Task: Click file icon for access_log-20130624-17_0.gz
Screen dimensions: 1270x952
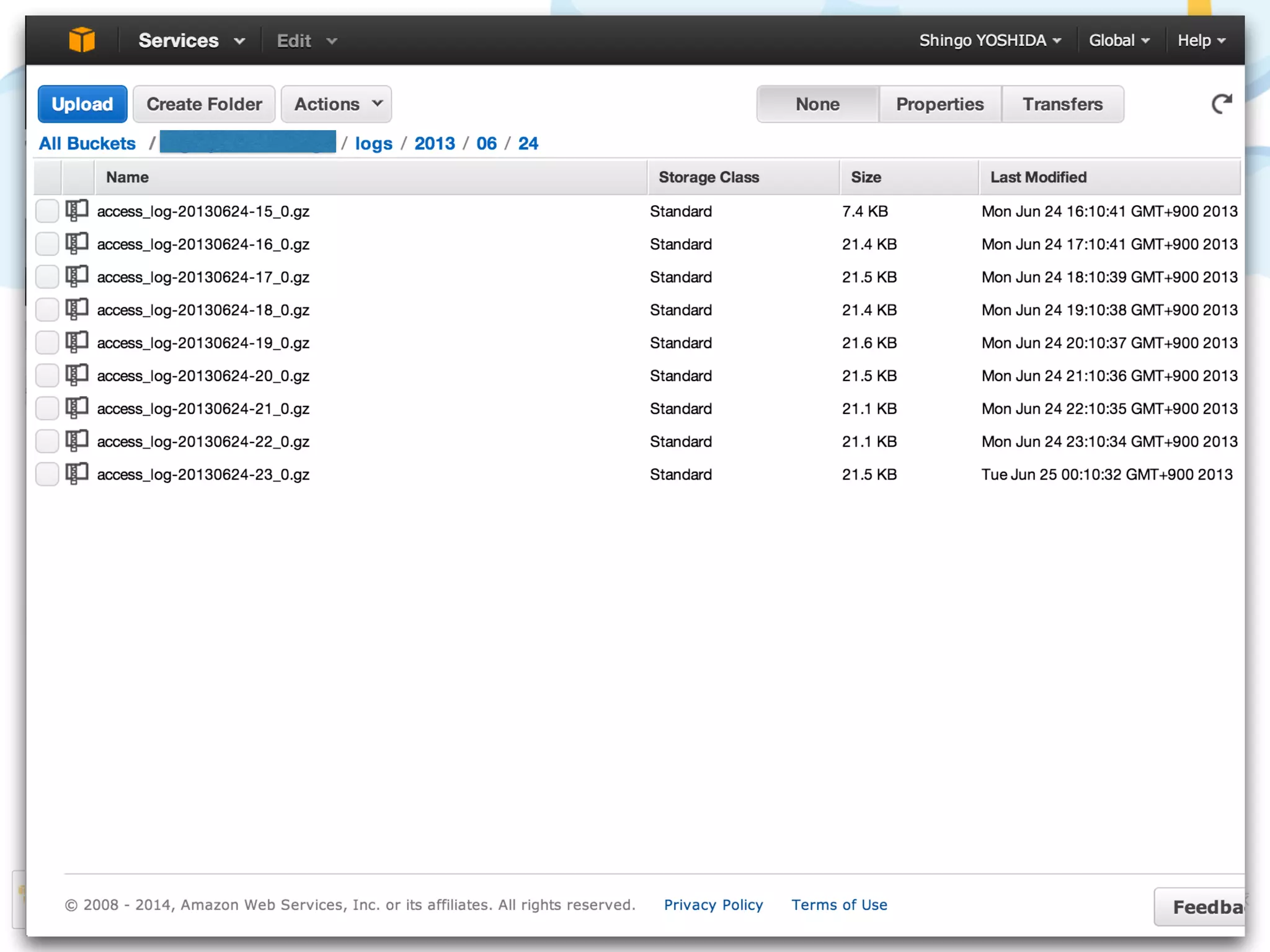Action: coord(77,277)
